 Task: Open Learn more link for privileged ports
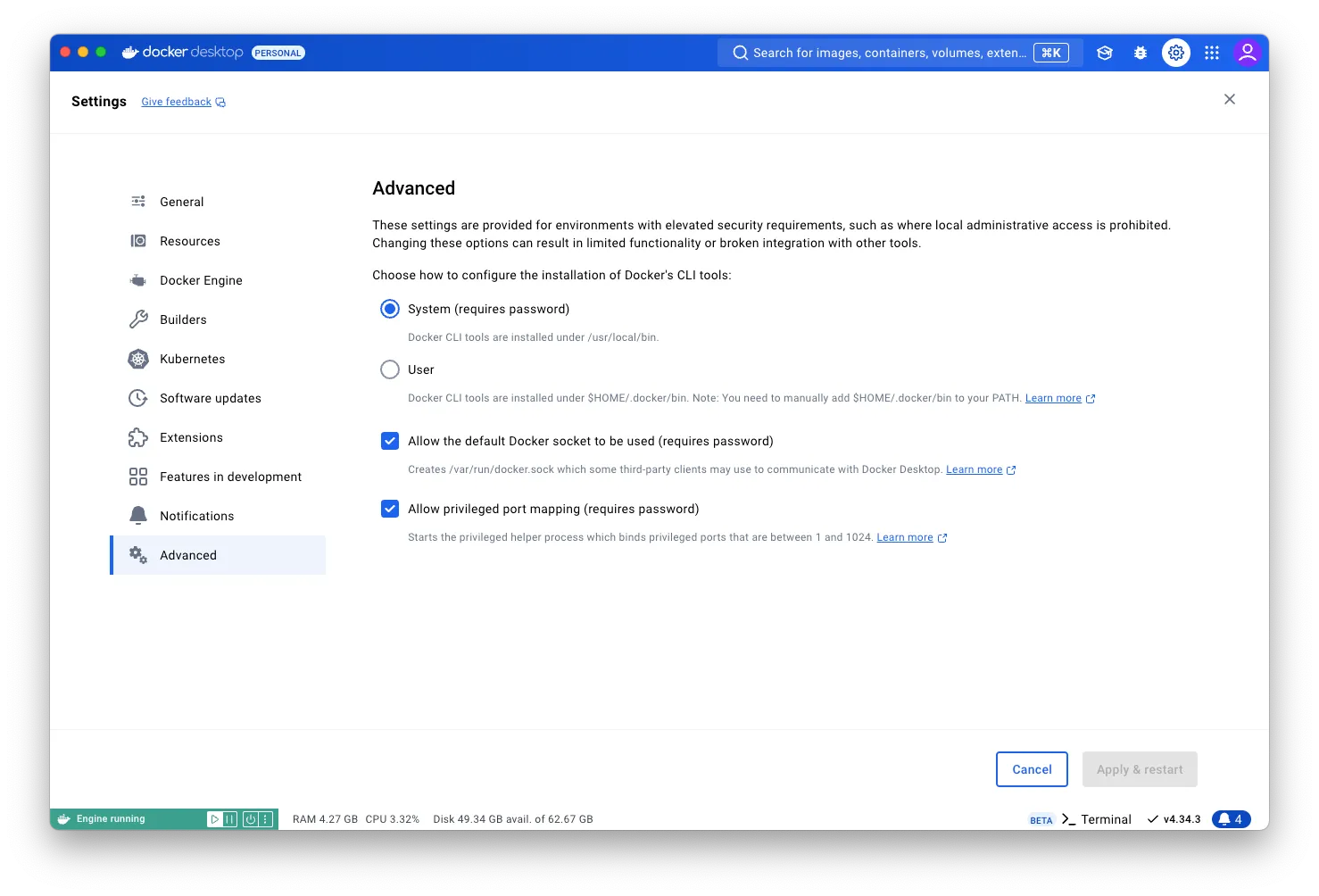point(911,537)
